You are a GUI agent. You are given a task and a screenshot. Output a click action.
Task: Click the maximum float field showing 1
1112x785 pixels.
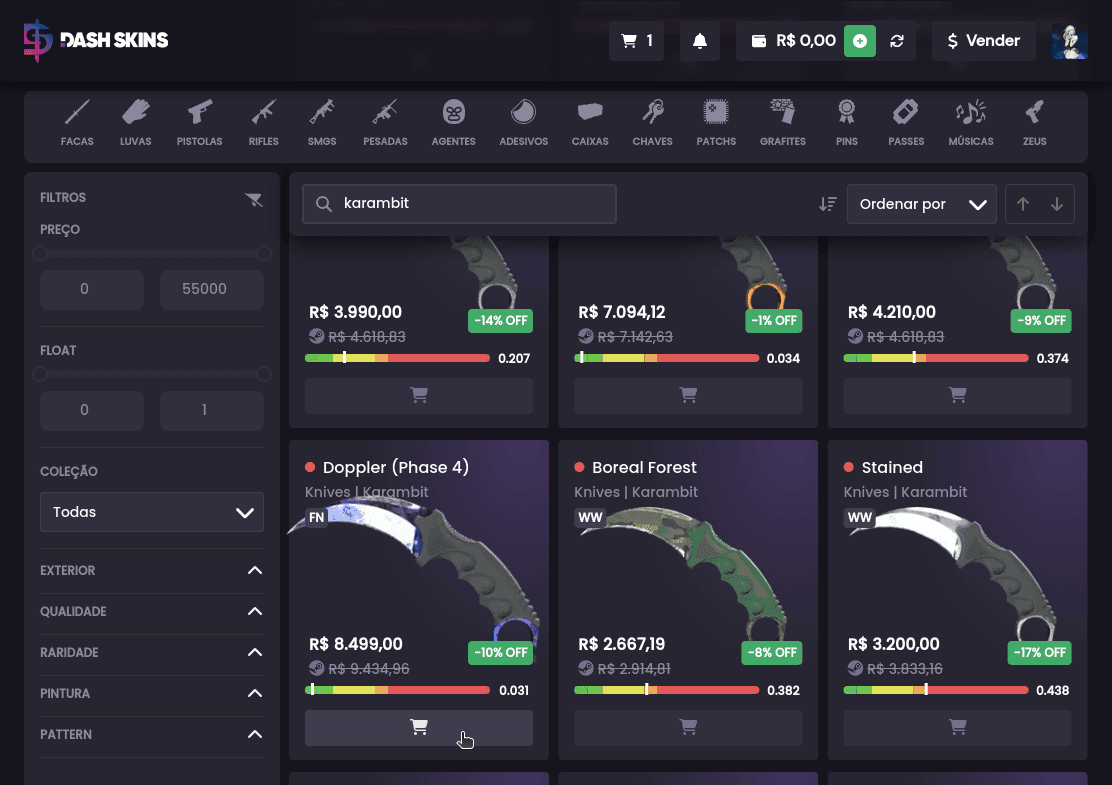211,410
